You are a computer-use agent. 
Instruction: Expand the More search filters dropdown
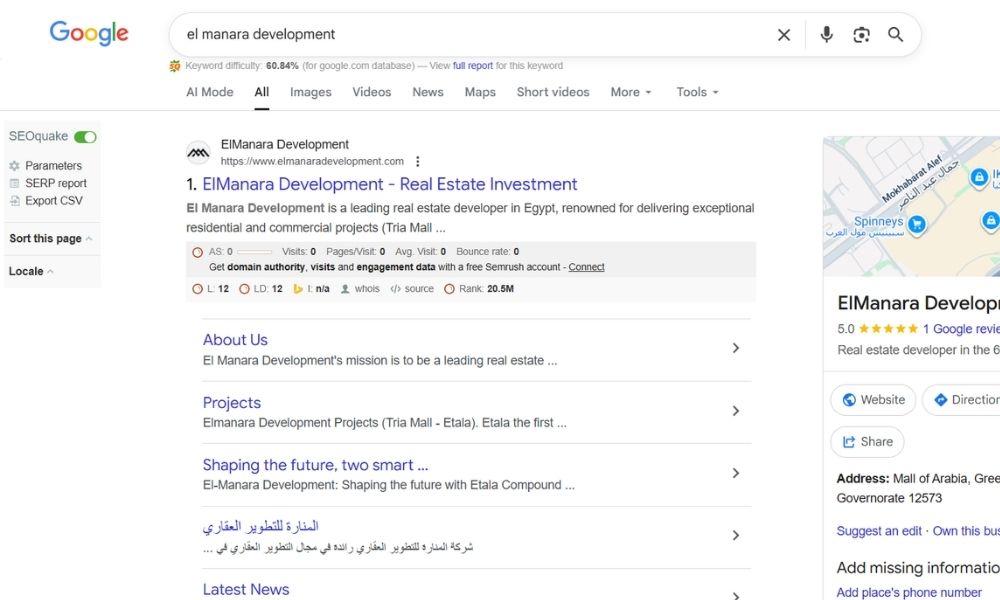(630, 92)
